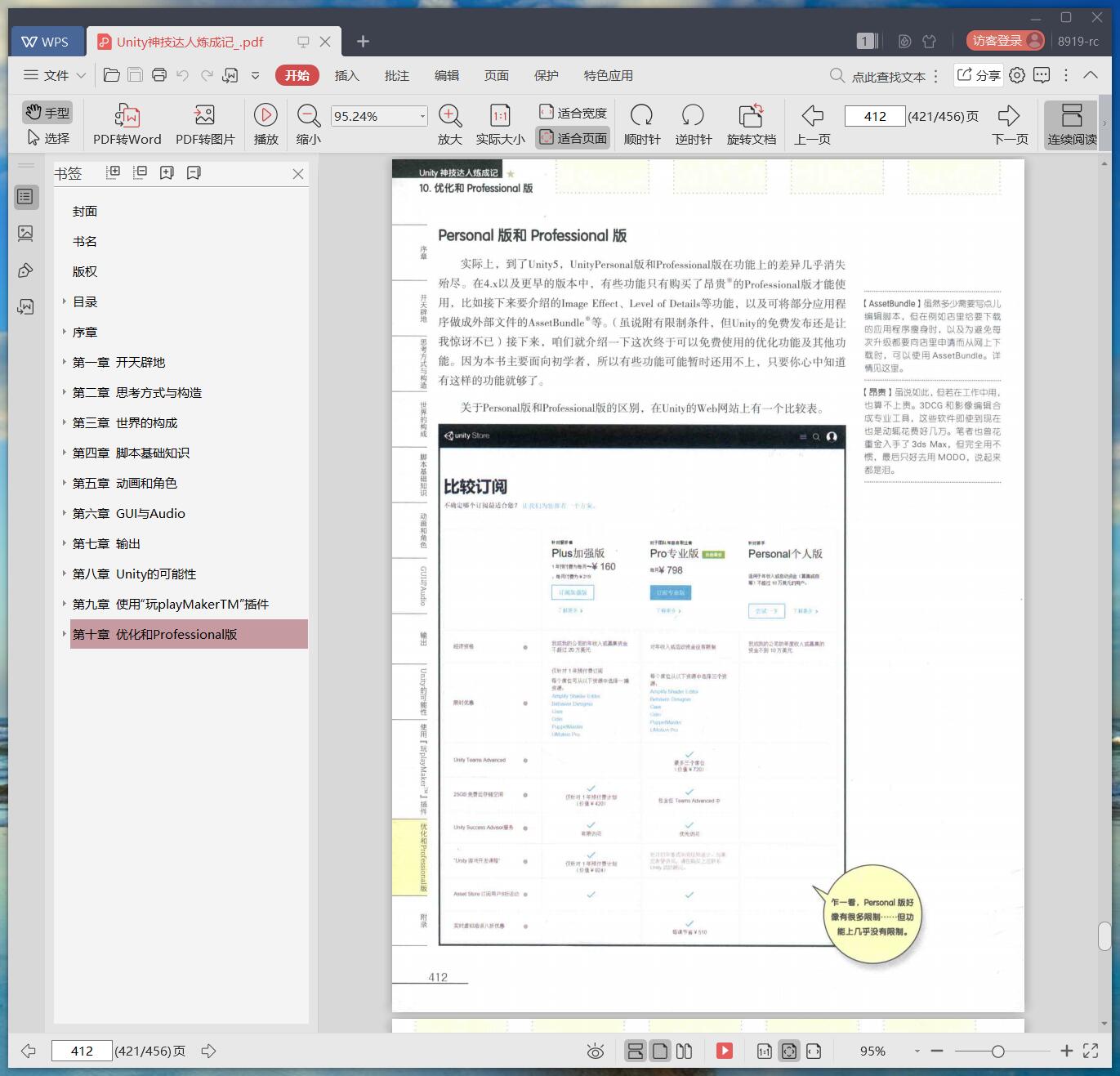
Task: Expand 第十章 优化和Professional版 bookmark
Action: click(65, 634)
